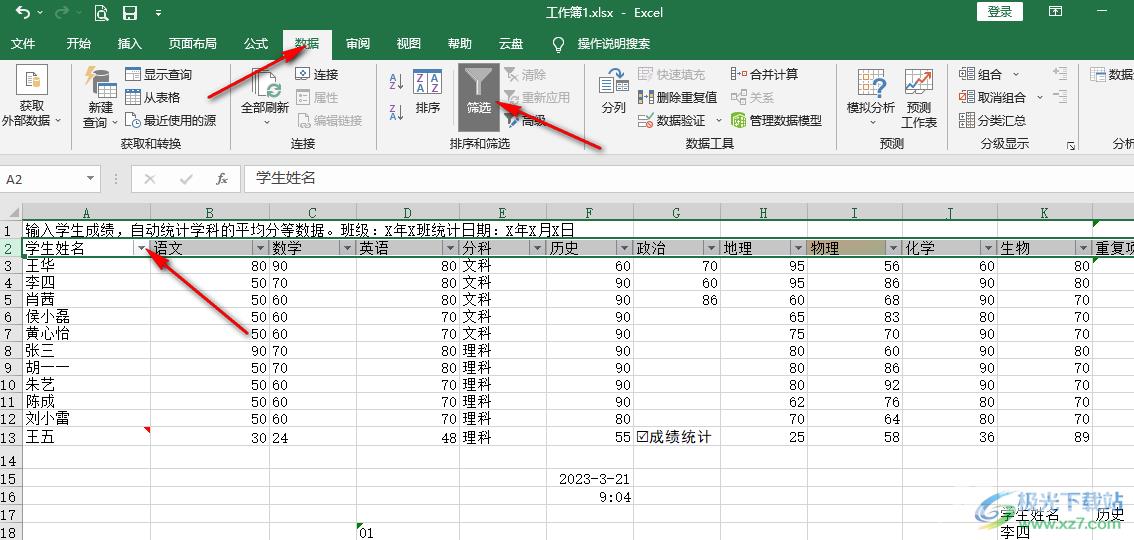Screen dimensions: 1134x540
Task: Click 删除重复值 remove duplicates
Action: pos(678,98)
